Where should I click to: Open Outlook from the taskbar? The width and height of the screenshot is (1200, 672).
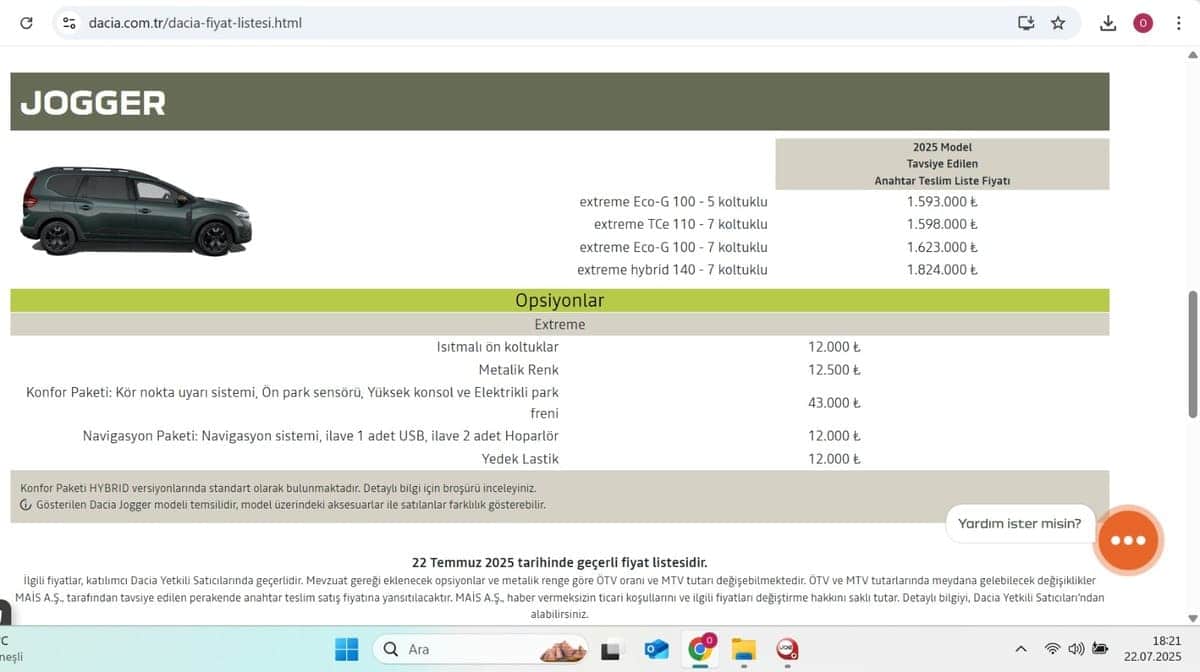click(657, 649)
